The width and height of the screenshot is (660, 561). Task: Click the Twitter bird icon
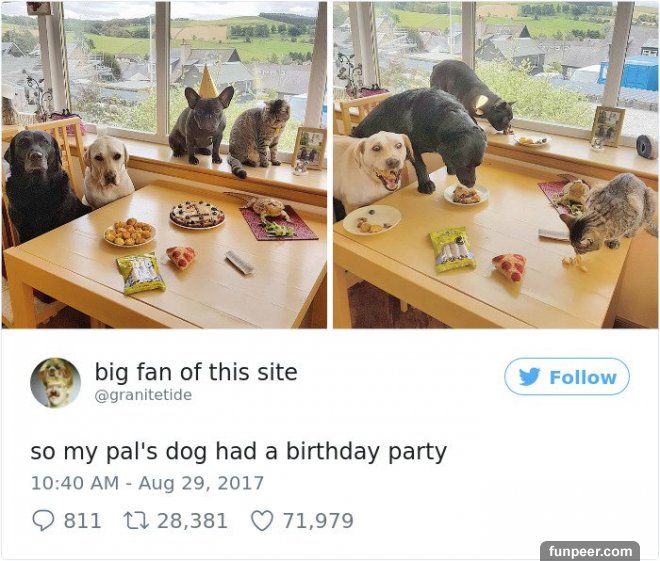click(529, 377)
